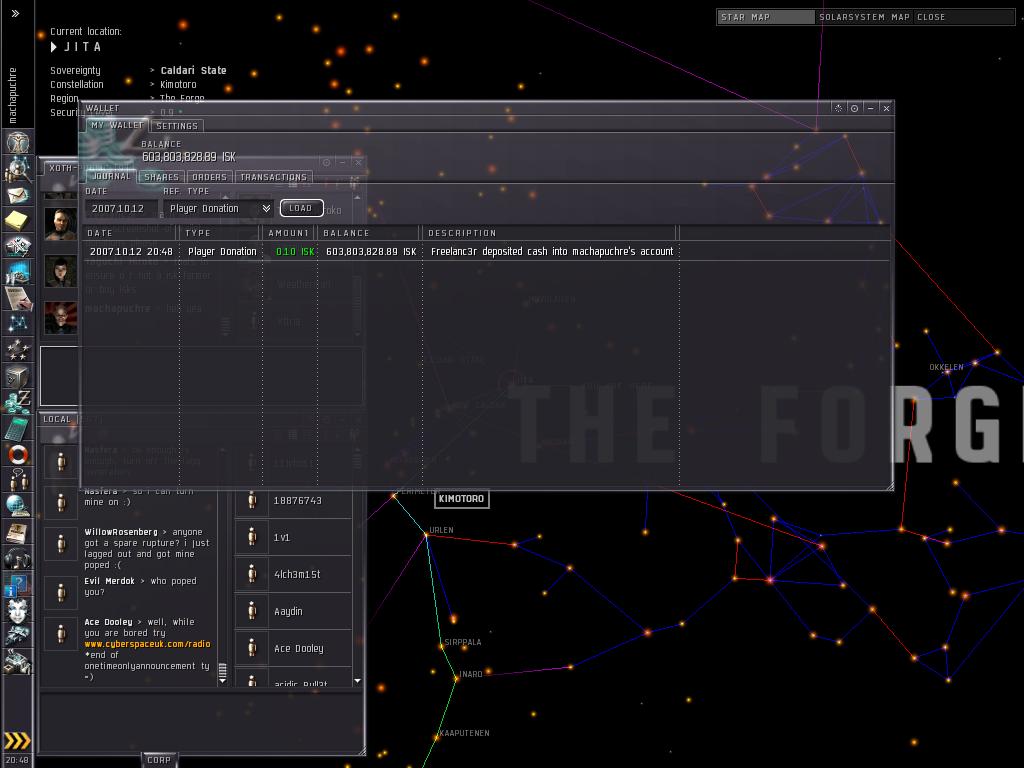Sort journal by Balance column header
The height and width of the screenshot is (768, 1024).
(x=369, y=232)
